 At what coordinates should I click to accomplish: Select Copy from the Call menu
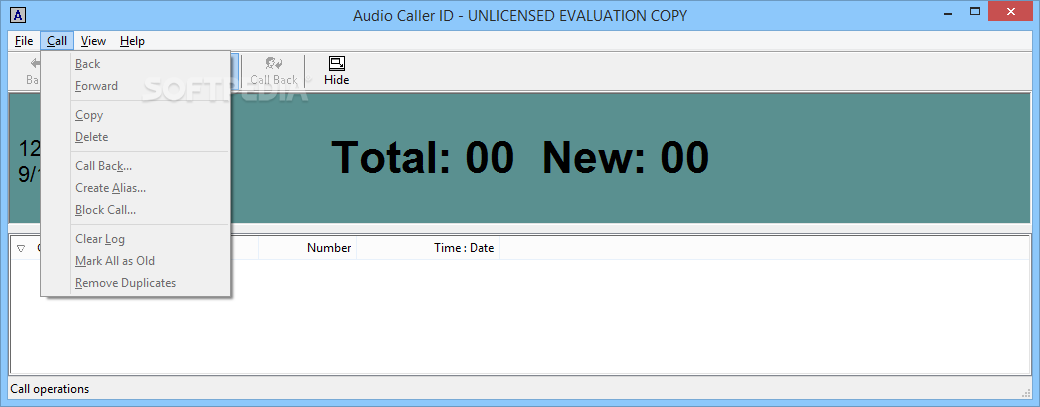pos(136,115)
